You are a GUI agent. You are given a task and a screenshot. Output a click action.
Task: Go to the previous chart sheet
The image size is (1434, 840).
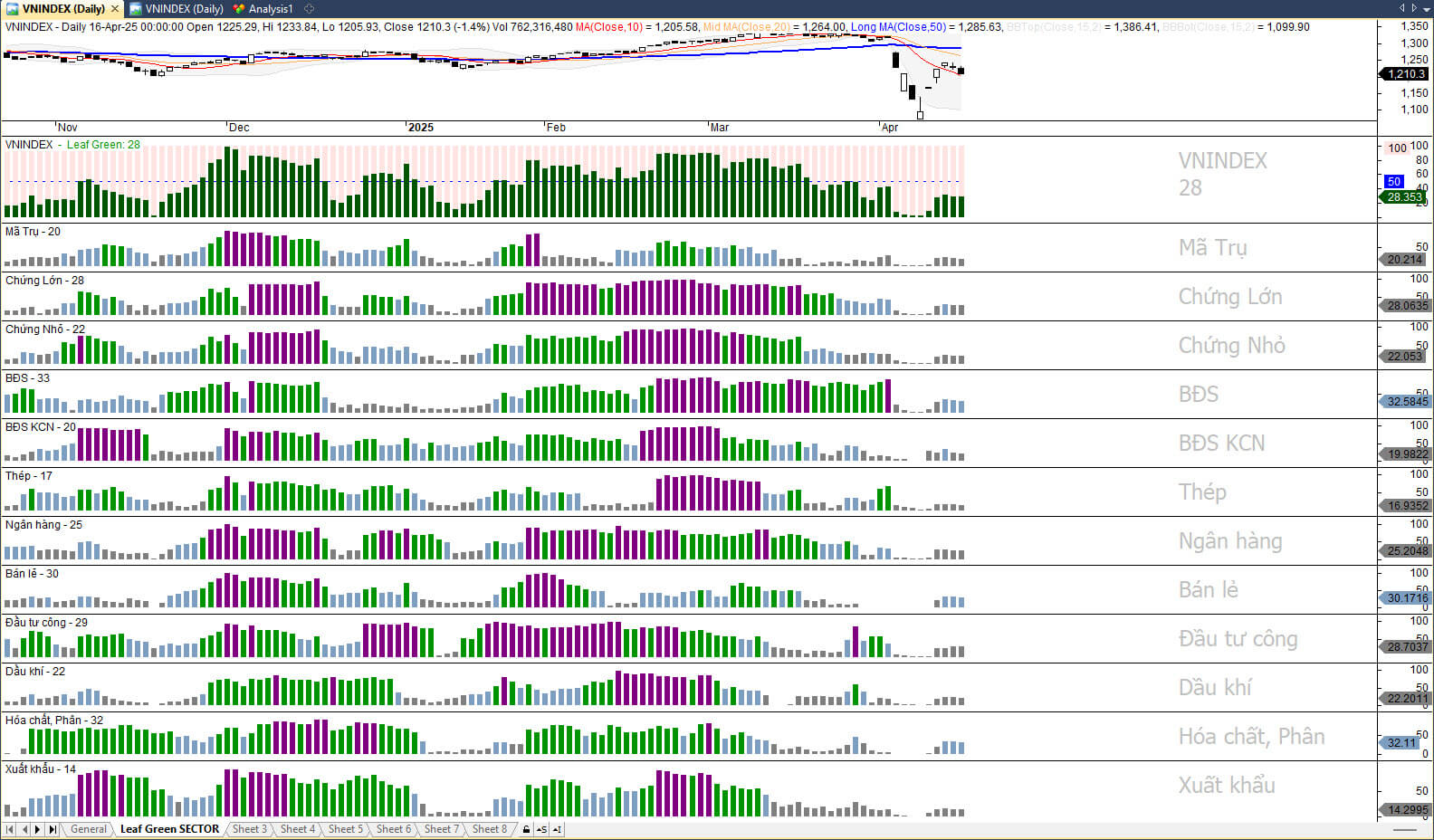(24, 829)
